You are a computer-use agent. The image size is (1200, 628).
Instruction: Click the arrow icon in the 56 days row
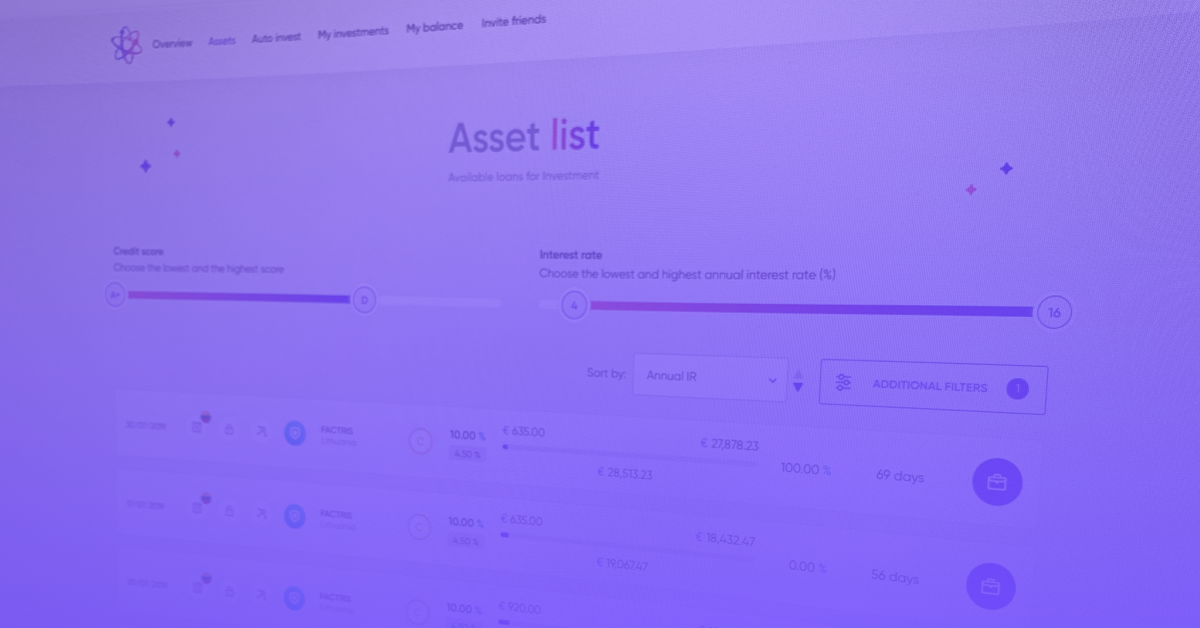coord(262,513)
